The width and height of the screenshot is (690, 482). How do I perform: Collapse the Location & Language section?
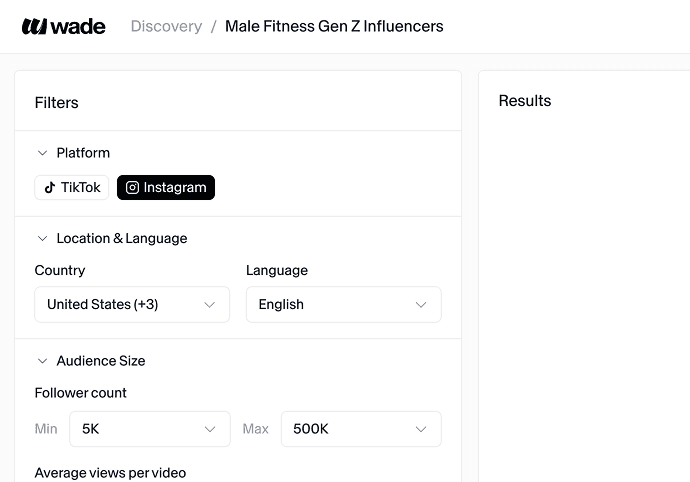click(x=42, y=238)
